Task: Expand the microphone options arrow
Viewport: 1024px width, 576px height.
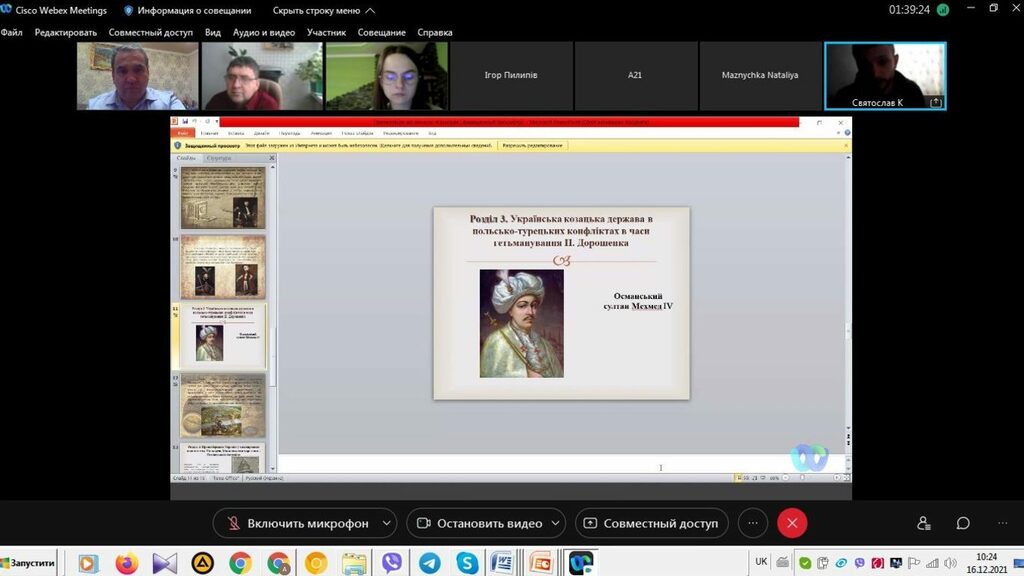Action: (387, 523)
